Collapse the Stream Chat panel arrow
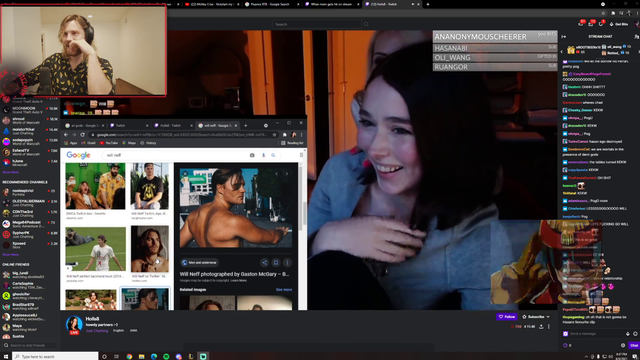The width and height of the screenshot is (640, 360). 564,37
